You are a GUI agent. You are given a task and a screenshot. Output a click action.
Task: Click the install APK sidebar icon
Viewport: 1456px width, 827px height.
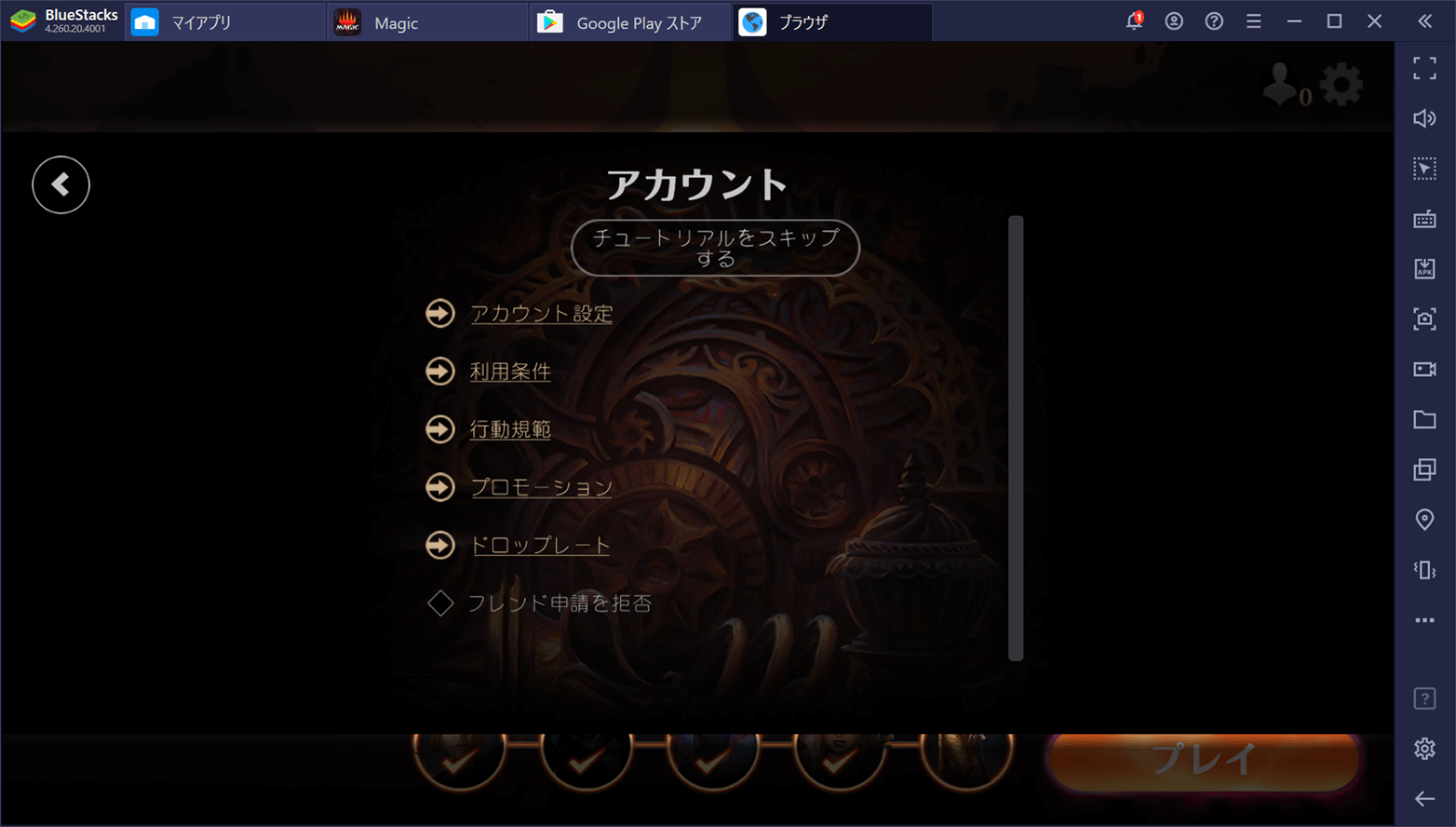[1424, 269]
